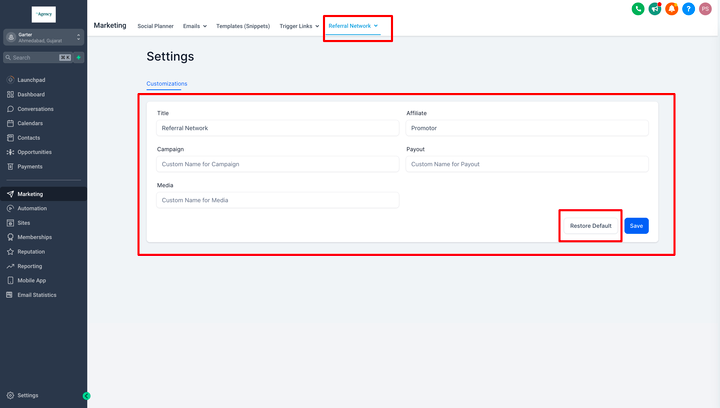The image size is (720, 408).
Task: Open the megaphone announcements icon
Action: coord(654,9)
